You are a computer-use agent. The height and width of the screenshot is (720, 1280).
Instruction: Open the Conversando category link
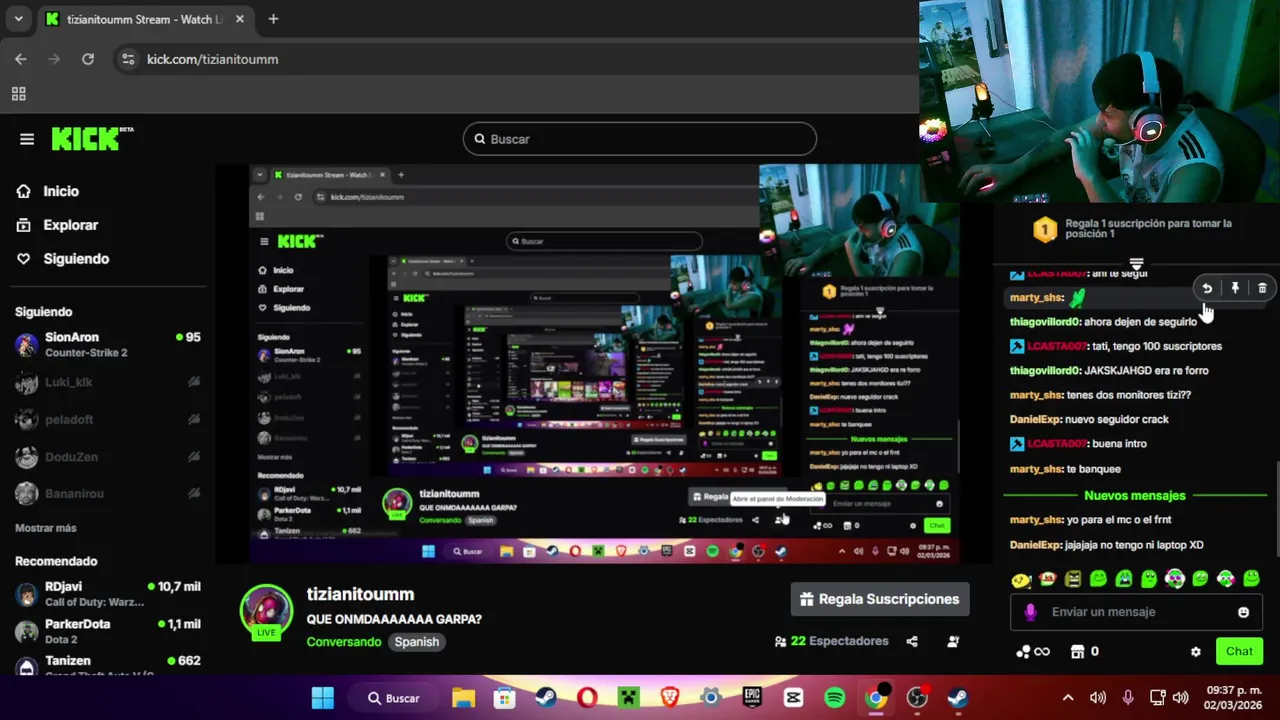pos(344,642)
